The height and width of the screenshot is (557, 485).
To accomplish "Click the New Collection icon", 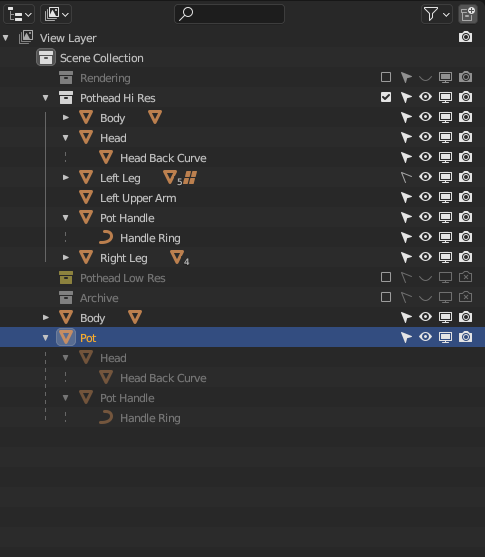I will [468, 14].
